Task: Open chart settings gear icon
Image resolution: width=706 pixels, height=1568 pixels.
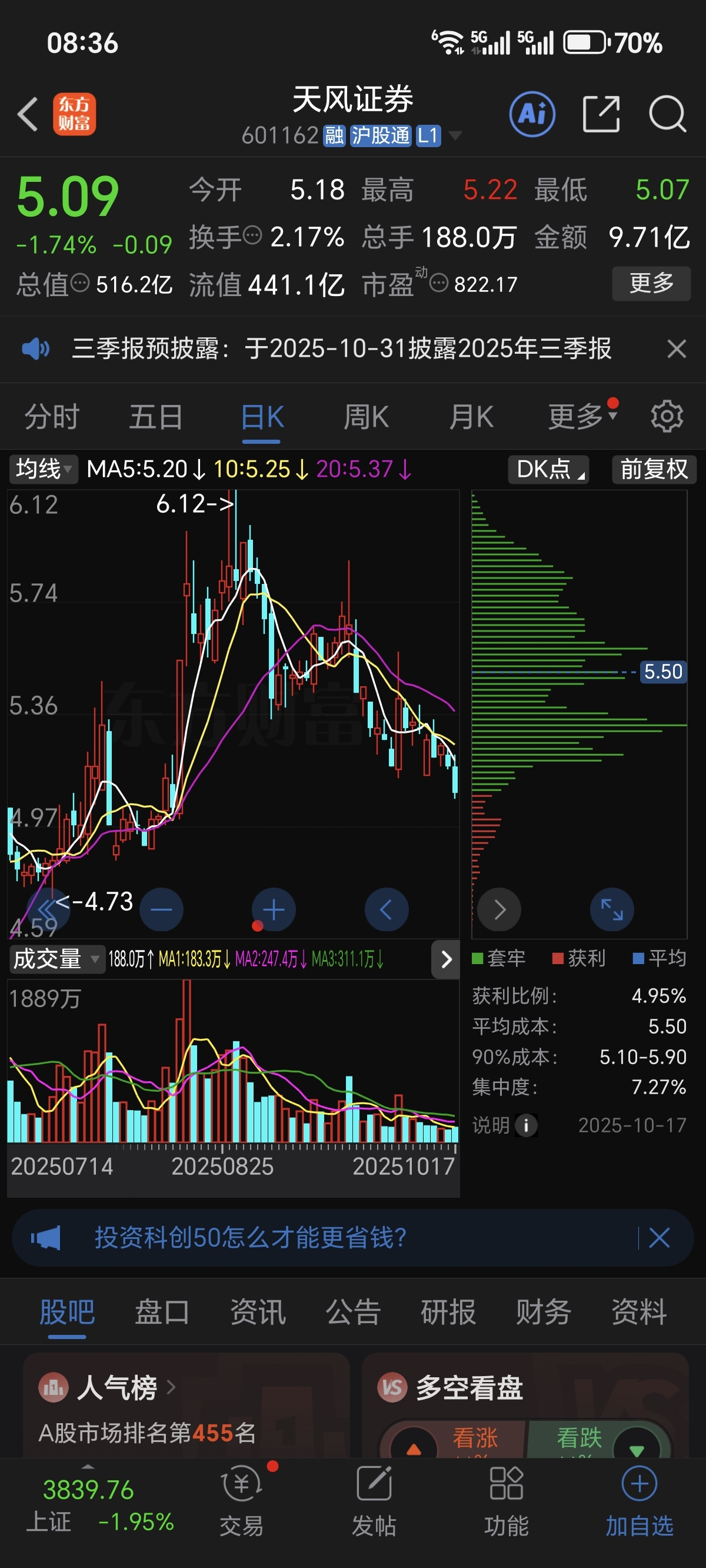Action: [x=667, y=416]
